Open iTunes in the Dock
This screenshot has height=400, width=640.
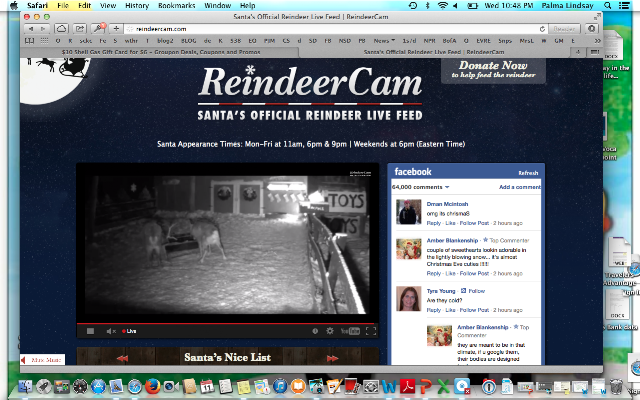tap(280, 386)
